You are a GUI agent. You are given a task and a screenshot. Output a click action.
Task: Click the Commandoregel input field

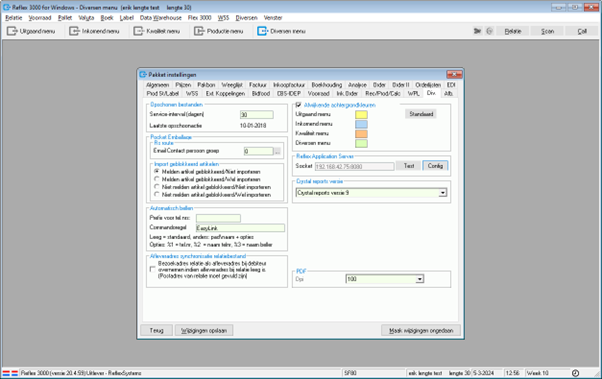pyautogui.click(x=240, y=228)
